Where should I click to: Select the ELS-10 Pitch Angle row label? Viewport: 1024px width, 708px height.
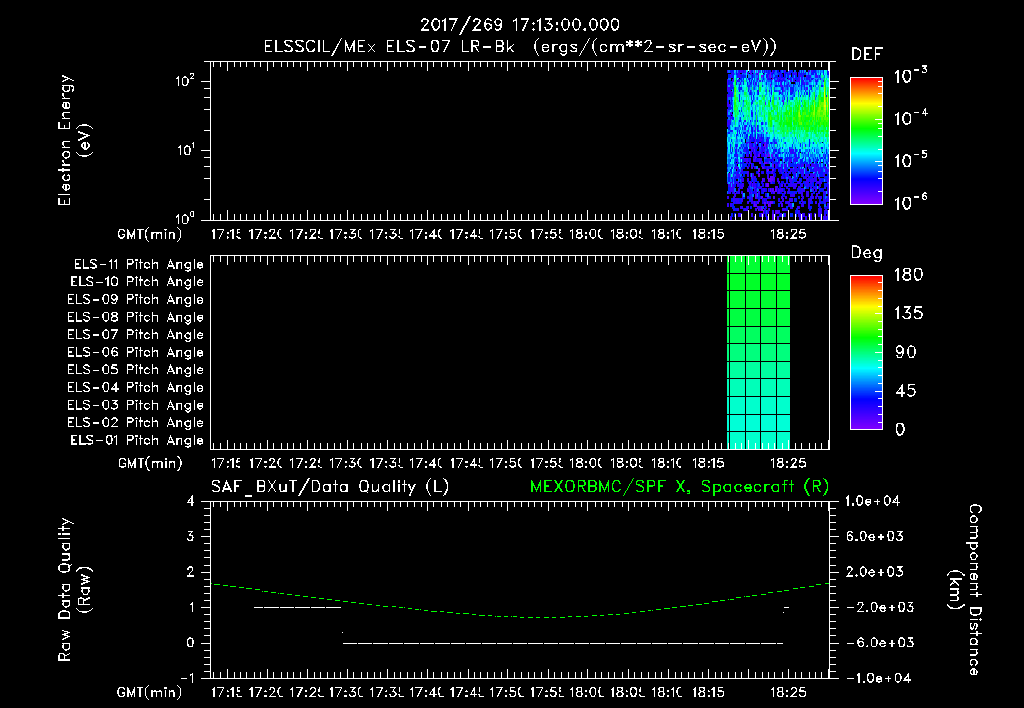tap(137, 282)
